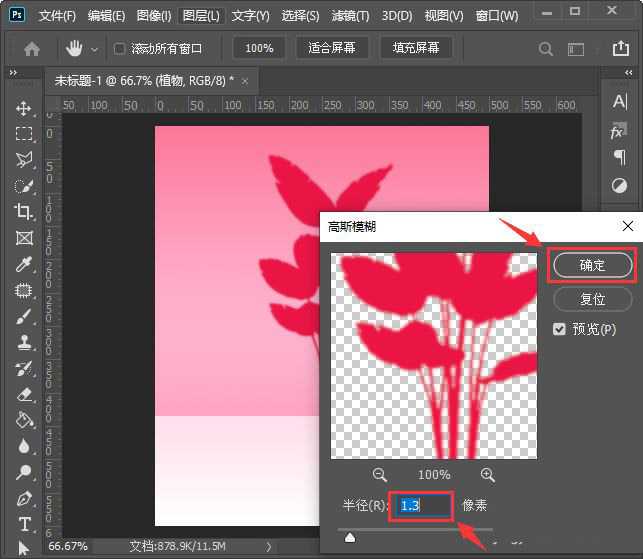Select the Rectangular Marquee tool
The height and width of the screenshot is (559, 643).
click(24, 134)
